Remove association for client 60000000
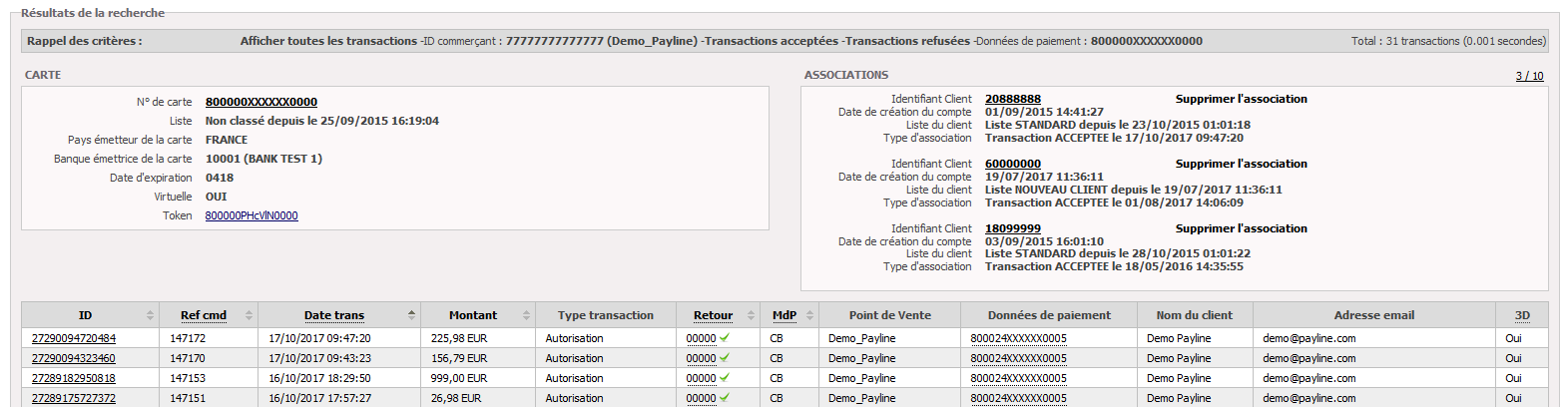 (1241, 164)
